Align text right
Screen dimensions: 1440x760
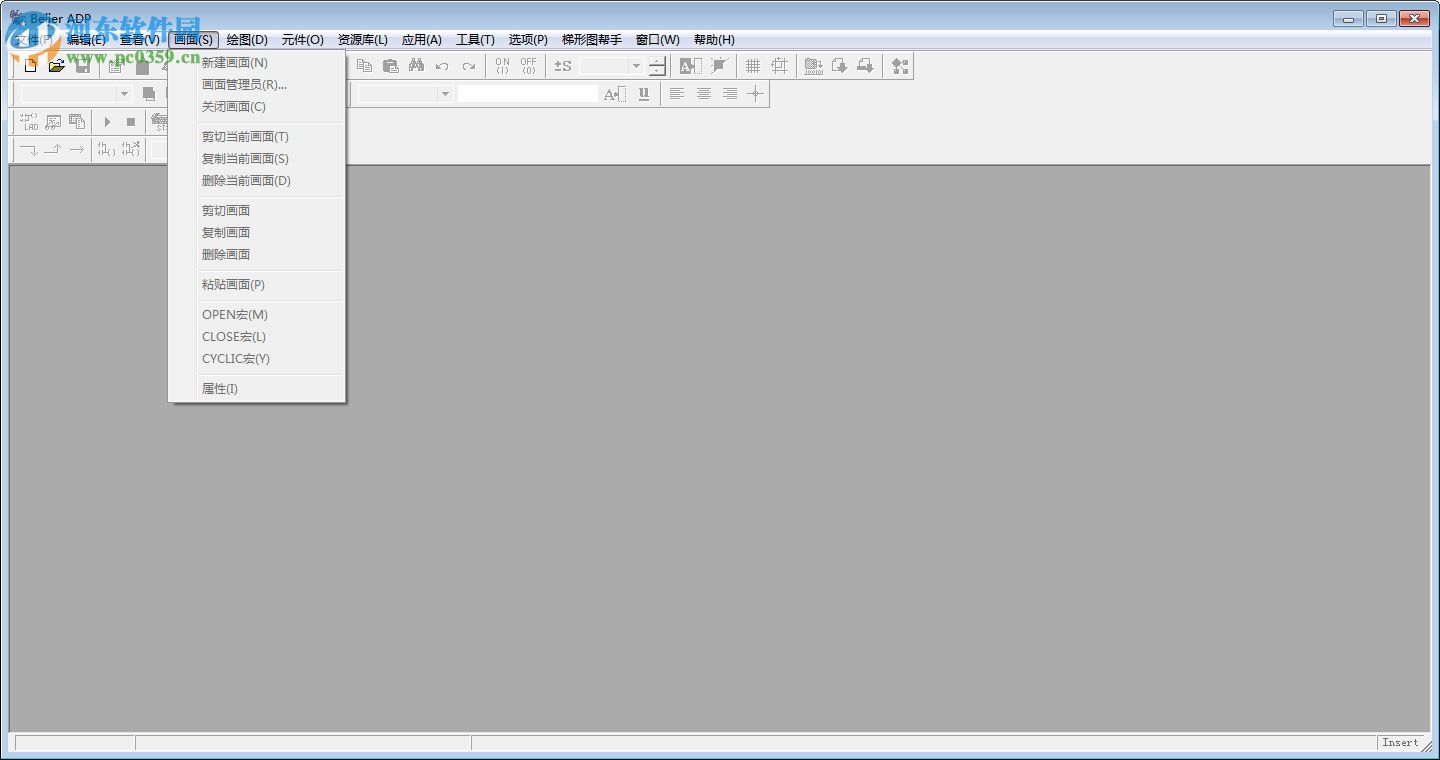click(x=730, y=94)
